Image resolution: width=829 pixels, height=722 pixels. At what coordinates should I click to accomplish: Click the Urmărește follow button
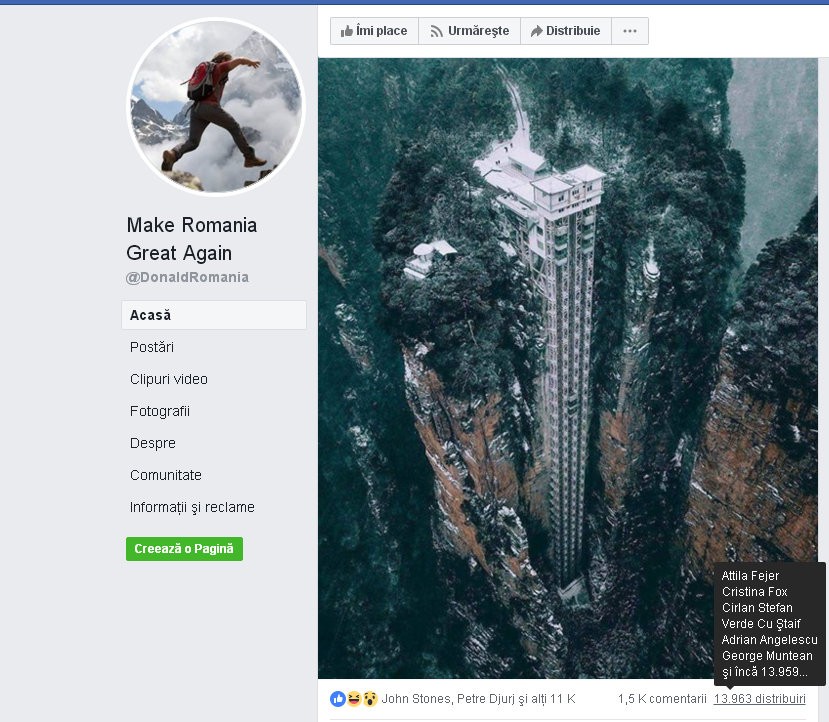(x=468, y=31)
